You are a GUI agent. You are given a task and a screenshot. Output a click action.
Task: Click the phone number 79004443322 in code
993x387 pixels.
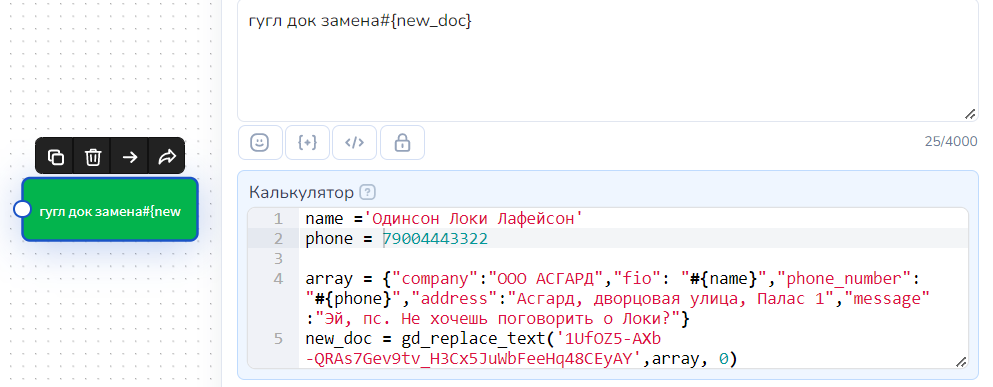click(x=436, y=239)
